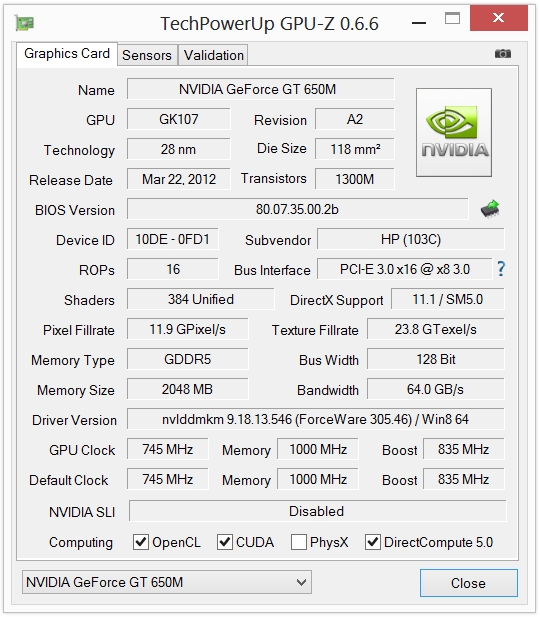Viewport: 540px width, 617px height.
Task: Click the Default Clock field 745 MHz
Action: click(x=168, y=479)
